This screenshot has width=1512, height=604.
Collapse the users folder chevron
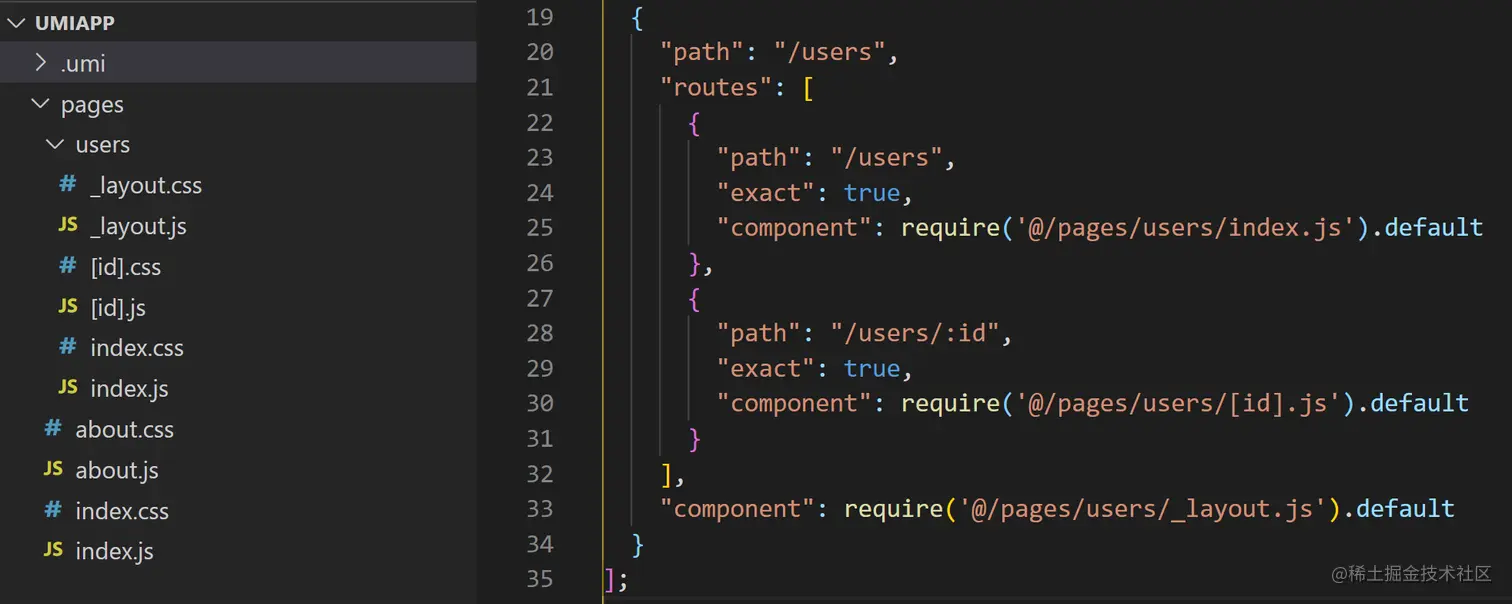(56, 145)
